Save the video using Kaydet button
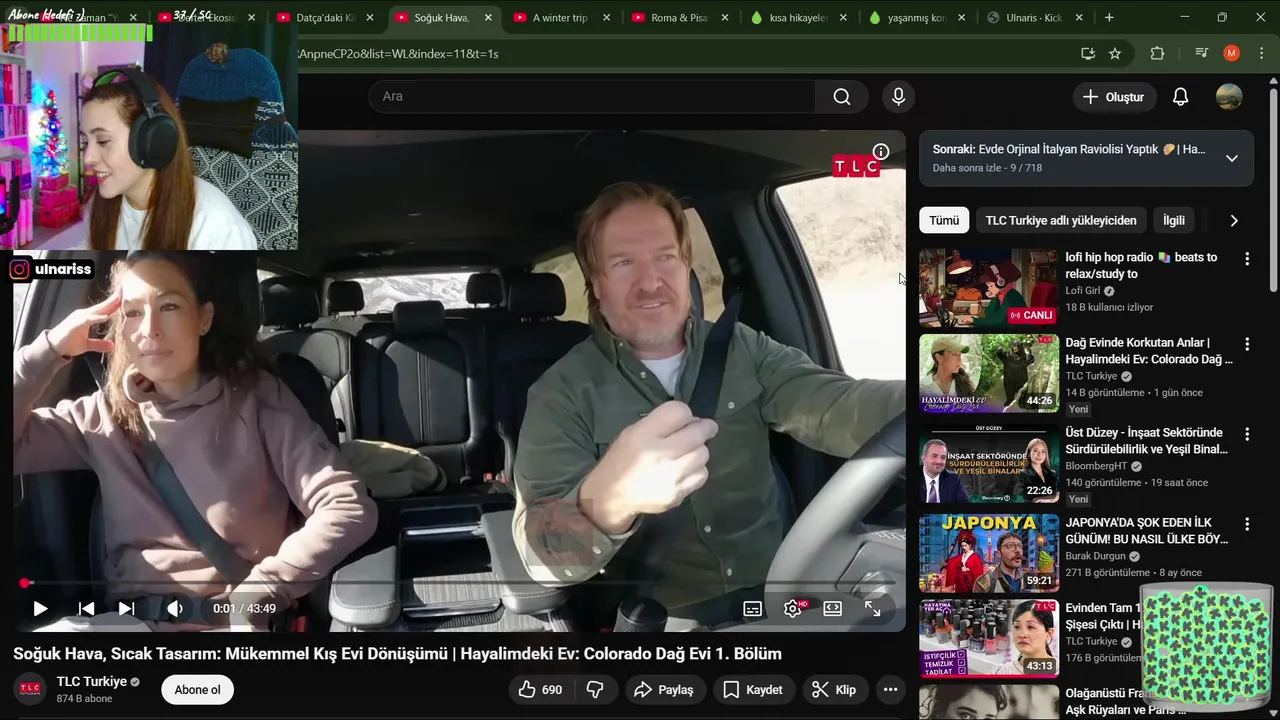This screenshot has height=720, width=1280. click(x=753, y=690)
